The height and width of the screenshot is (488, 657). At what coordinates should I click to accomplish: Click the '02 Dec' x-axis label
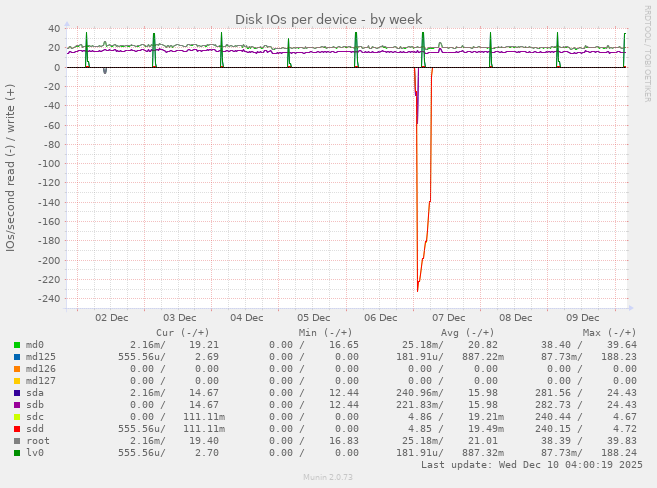(x=111, y=318)
